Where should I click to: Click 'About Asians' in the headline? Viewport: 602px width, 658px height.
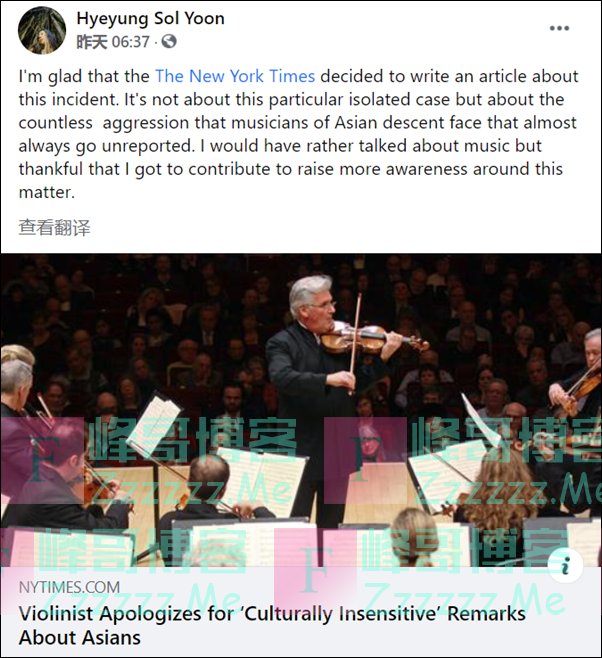[x=80, y=637]
